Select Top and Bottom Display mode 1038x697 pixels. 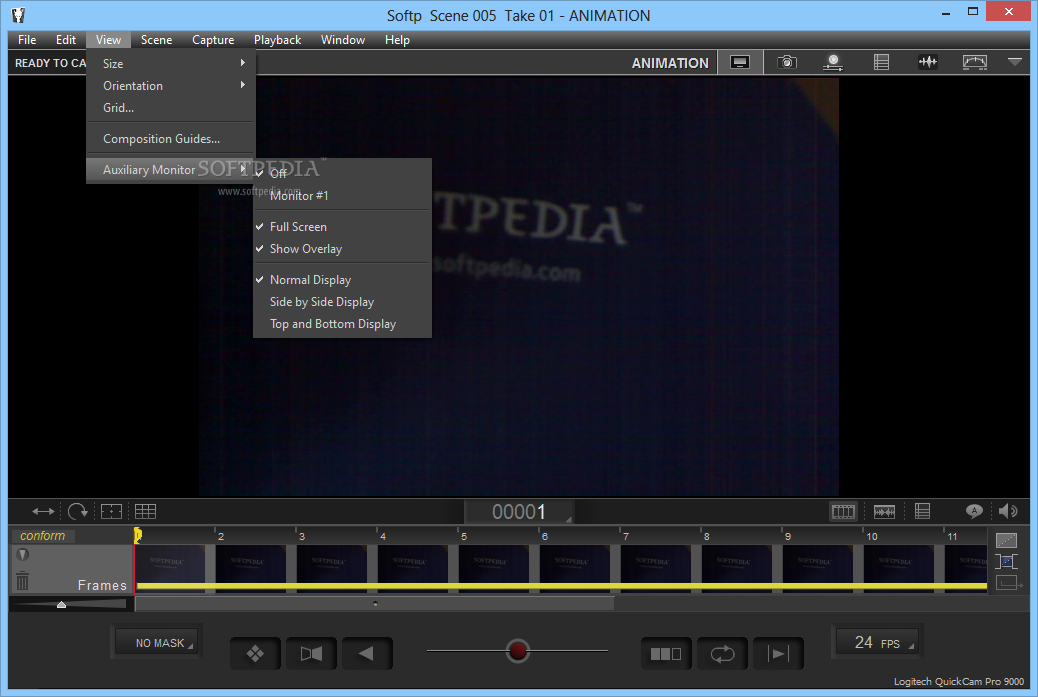pyautogui.click(x=342, y=324)
